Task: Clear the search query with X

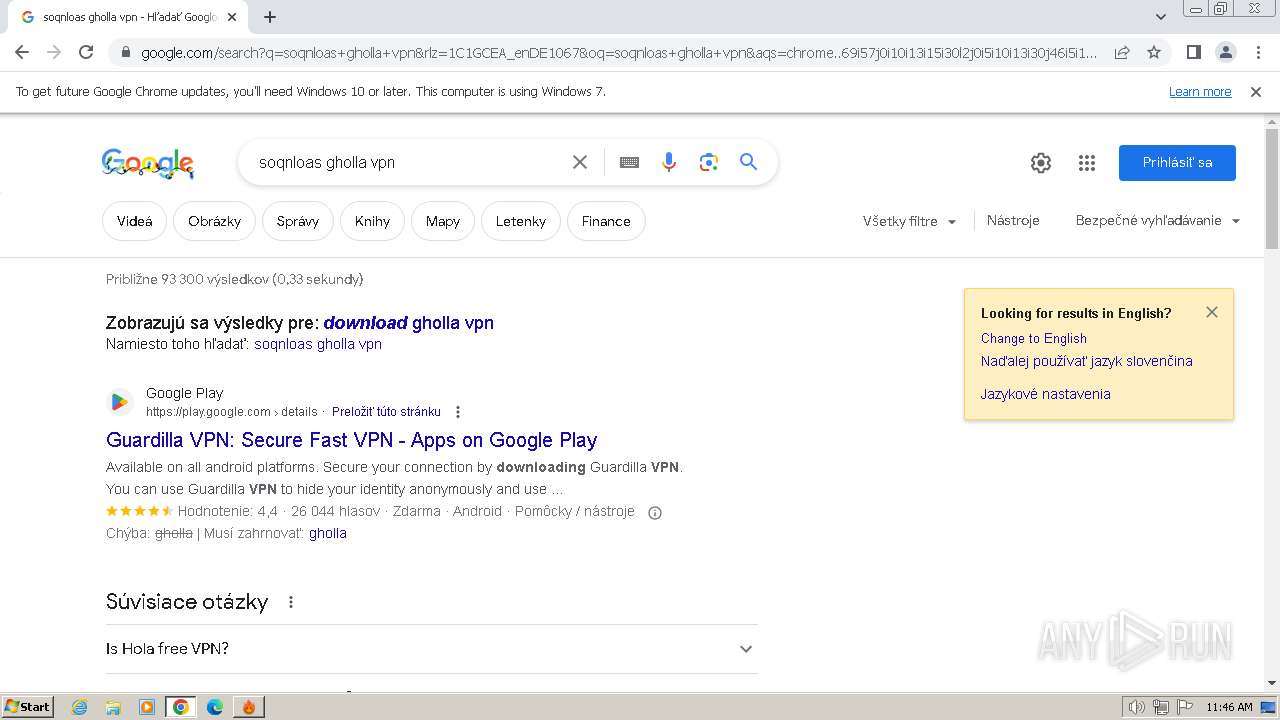Action: [x=580, y=162]
